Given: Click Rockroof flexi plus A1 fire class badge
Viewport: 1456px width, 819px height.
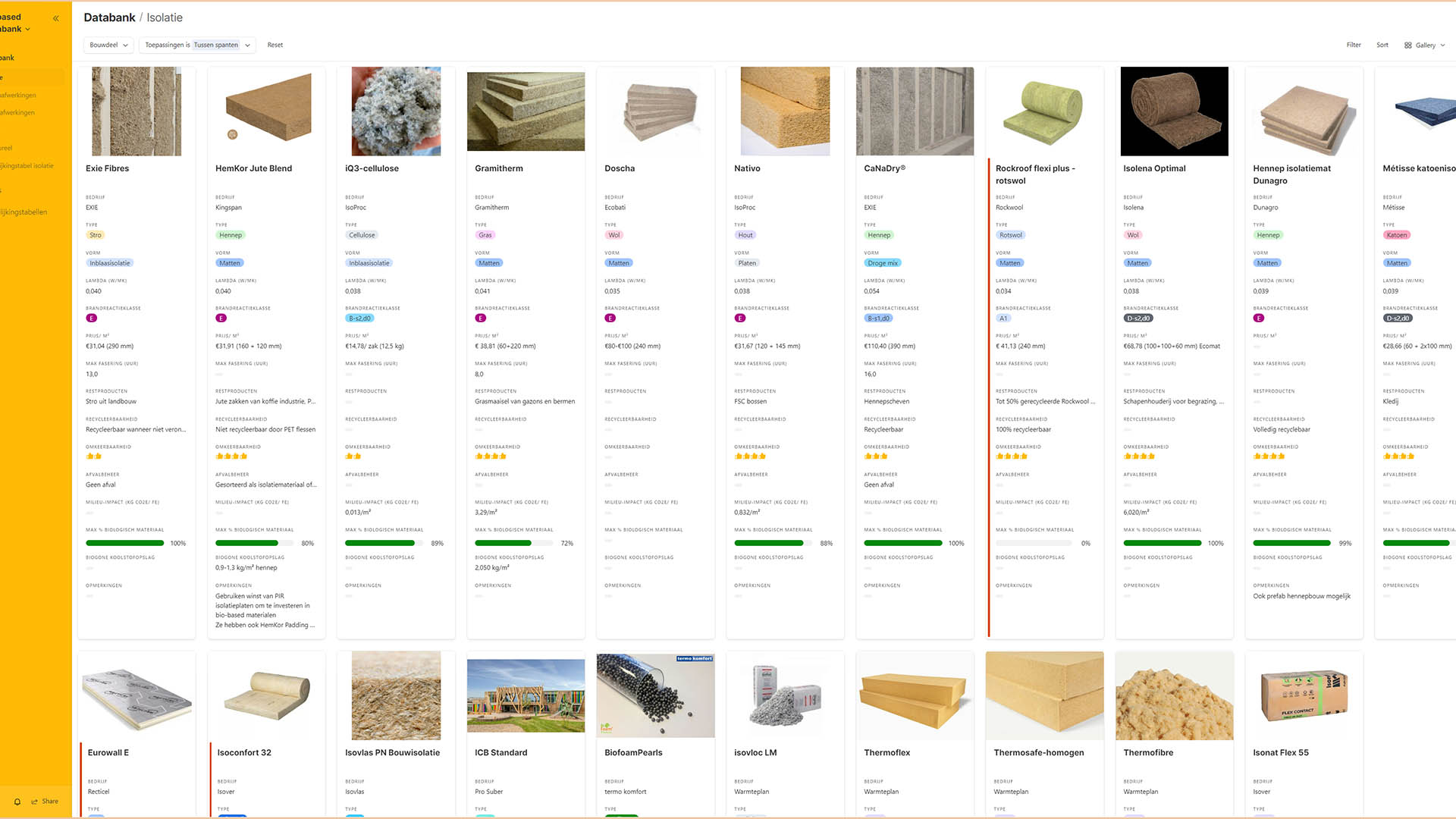Looking at the screenshot, I should [x=1003, y=318].
